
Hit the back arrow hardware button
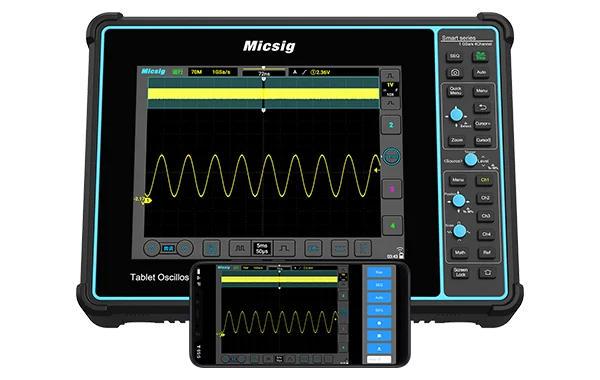pyautogui.click(x=482, y=108)
